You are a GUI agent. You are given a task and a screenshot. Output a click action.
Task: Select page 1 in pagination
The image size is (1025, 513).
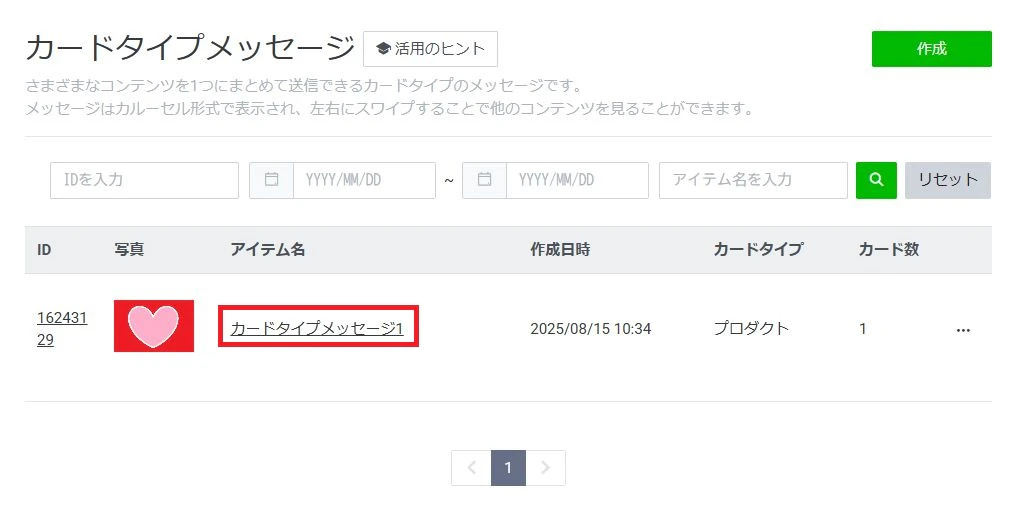click(508, 467)
